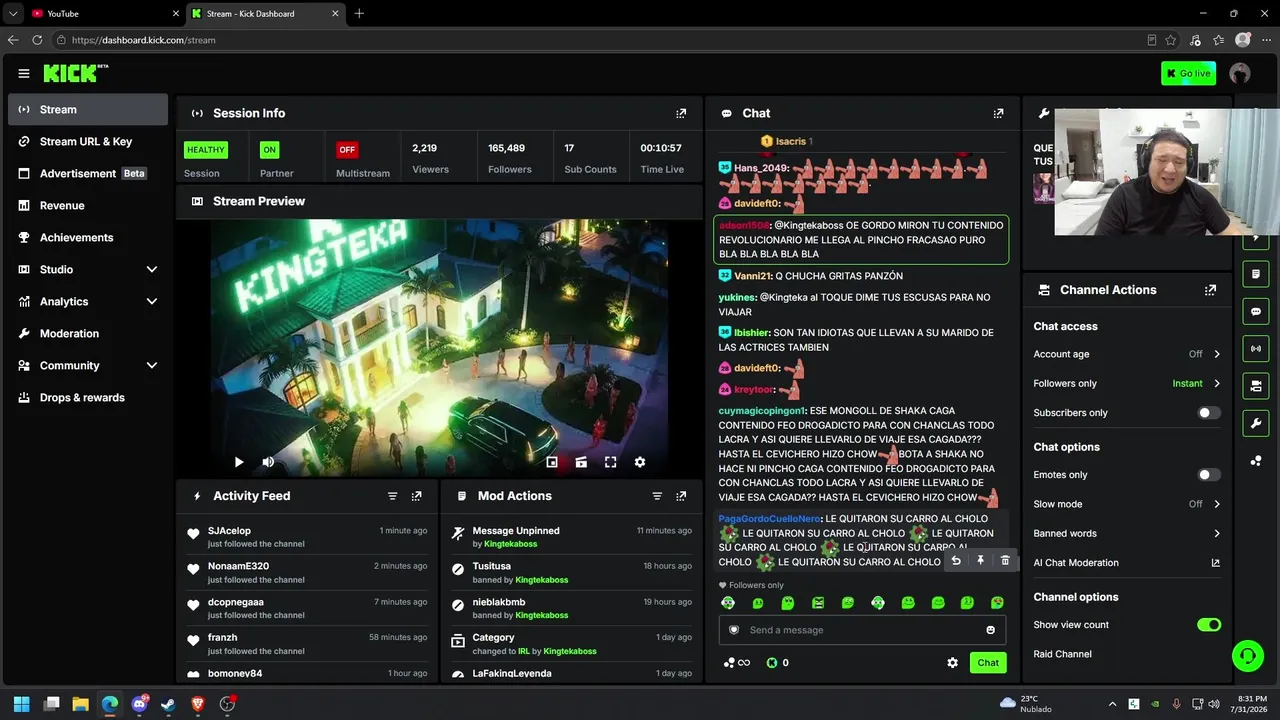Reply to the PagaGordoCuelloNero chat message
Viewport: 1280px width, 720px height.
tap(956, 561)
